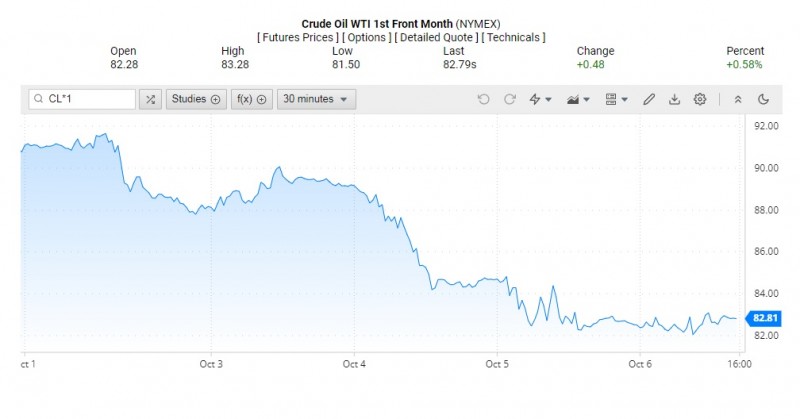Go to Futures Prices link
Image resolution: width=800 pixels, height=419 pixels.
[299, 37]
